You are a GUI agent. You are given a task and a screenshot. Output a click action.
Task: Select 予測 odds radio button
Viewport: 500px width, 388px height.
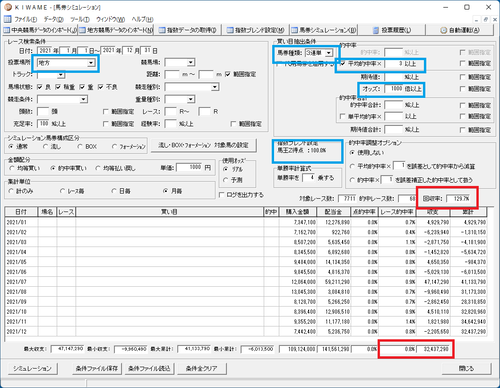(x=225, y=180)
